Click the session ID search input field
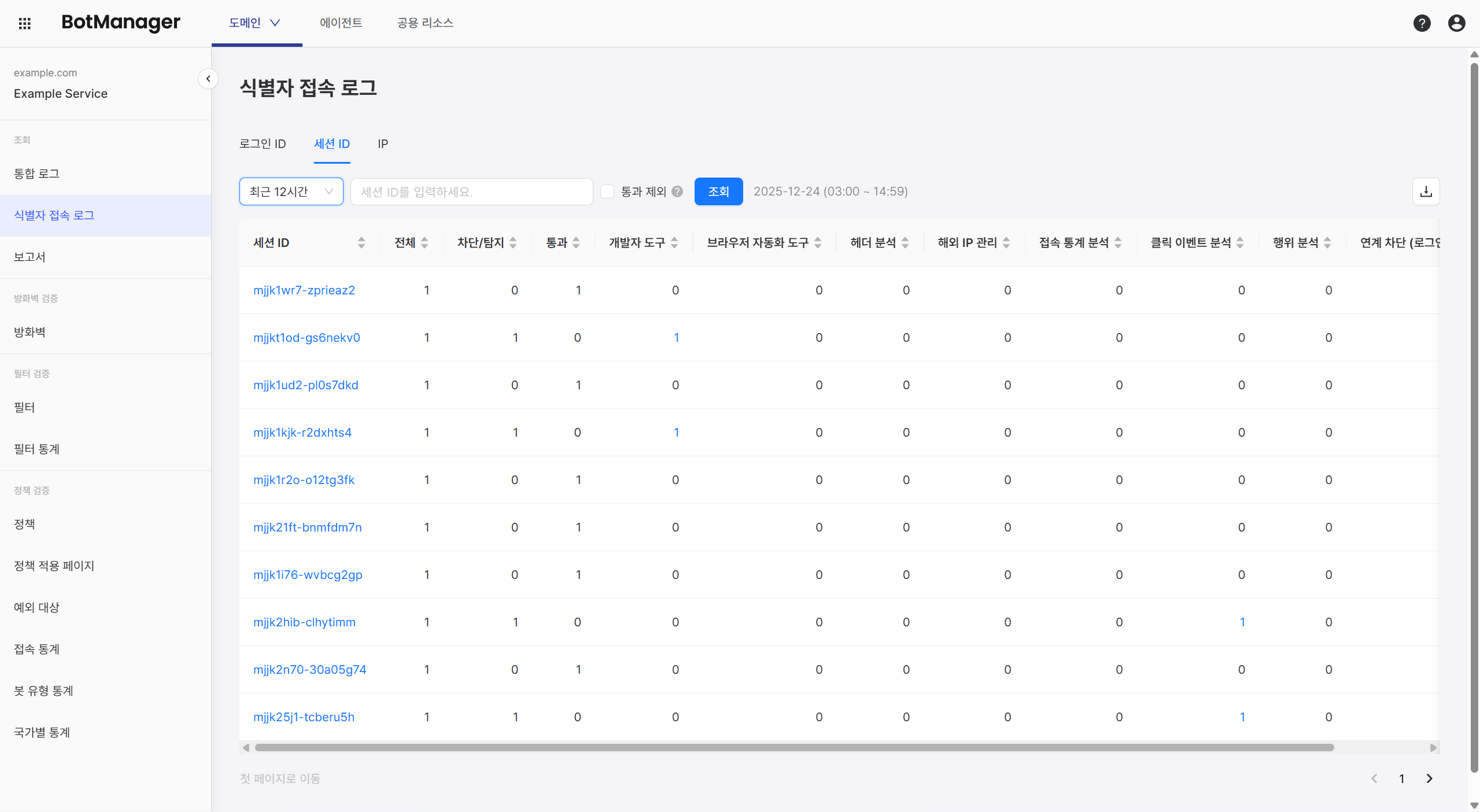Image resolution: width=1480 pixels, height=812 pixels. (471, 191)
